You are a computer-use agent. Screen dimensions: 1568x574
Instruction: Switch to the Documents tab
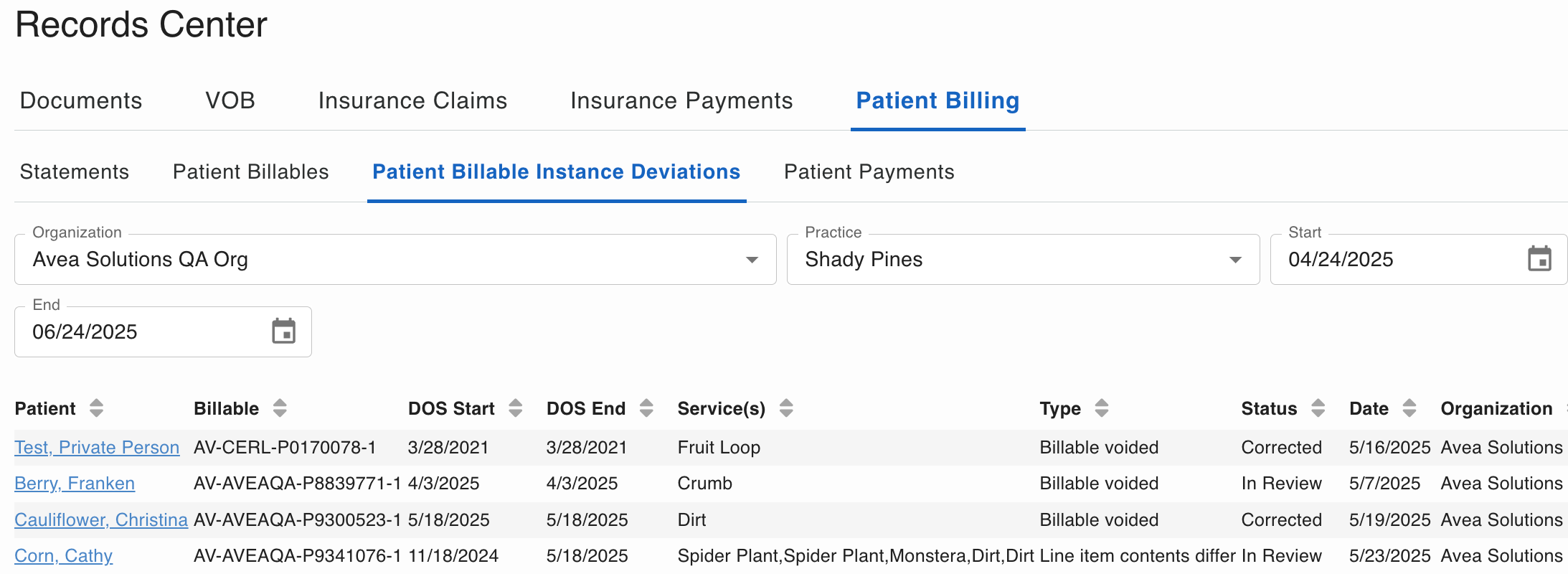(81, 100)
